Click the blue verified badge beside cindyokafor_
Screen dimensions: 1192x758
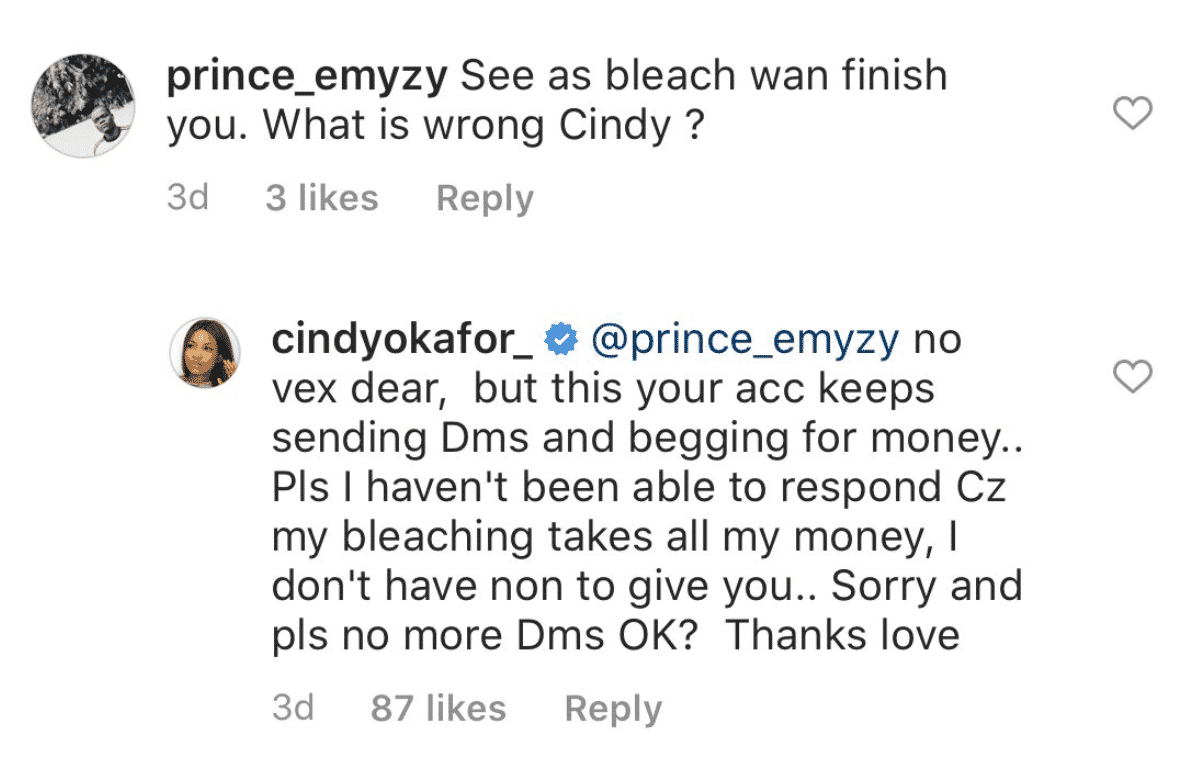pos(561,340)
